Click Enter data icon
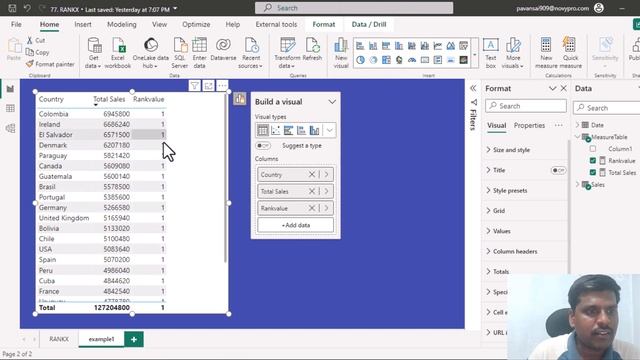The width and height of the screenshot is (640, 360). point(200,53)
